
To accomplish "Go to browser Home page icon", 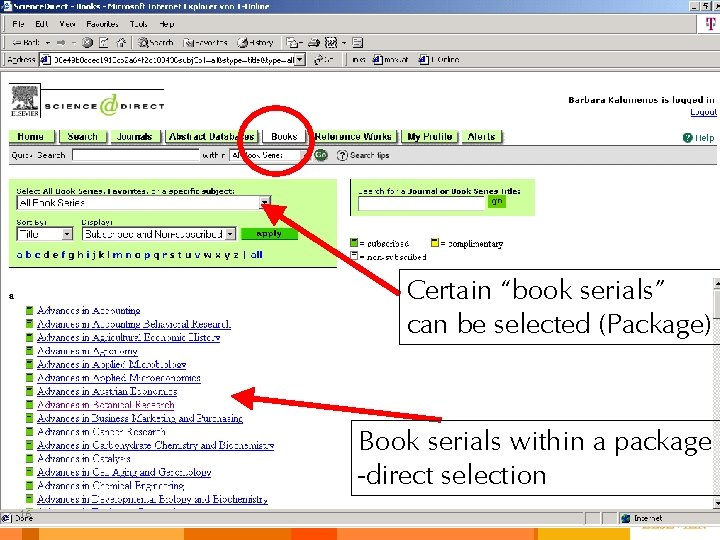I will tap(121, 43).
